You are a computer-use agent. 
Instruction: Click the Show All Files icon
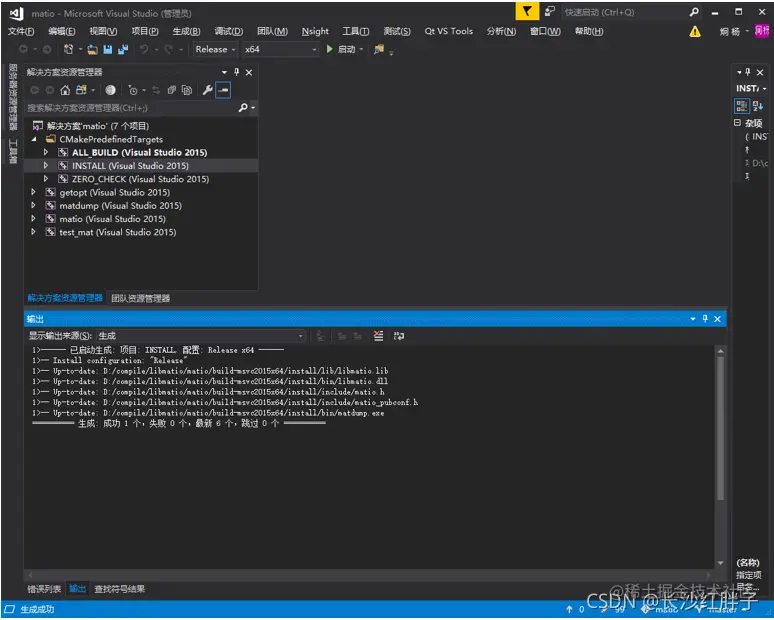coord(187,90)
